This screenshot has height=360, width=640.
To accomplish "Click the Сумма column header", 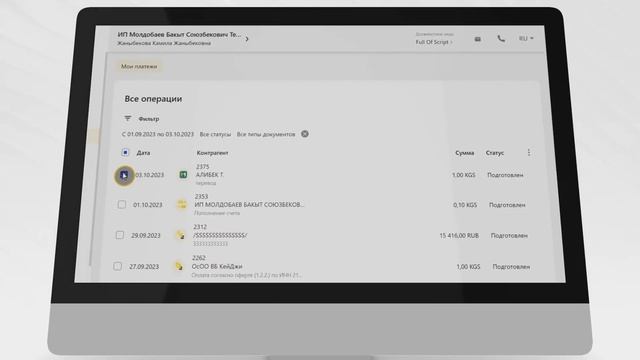I will [x=464, y=153].
